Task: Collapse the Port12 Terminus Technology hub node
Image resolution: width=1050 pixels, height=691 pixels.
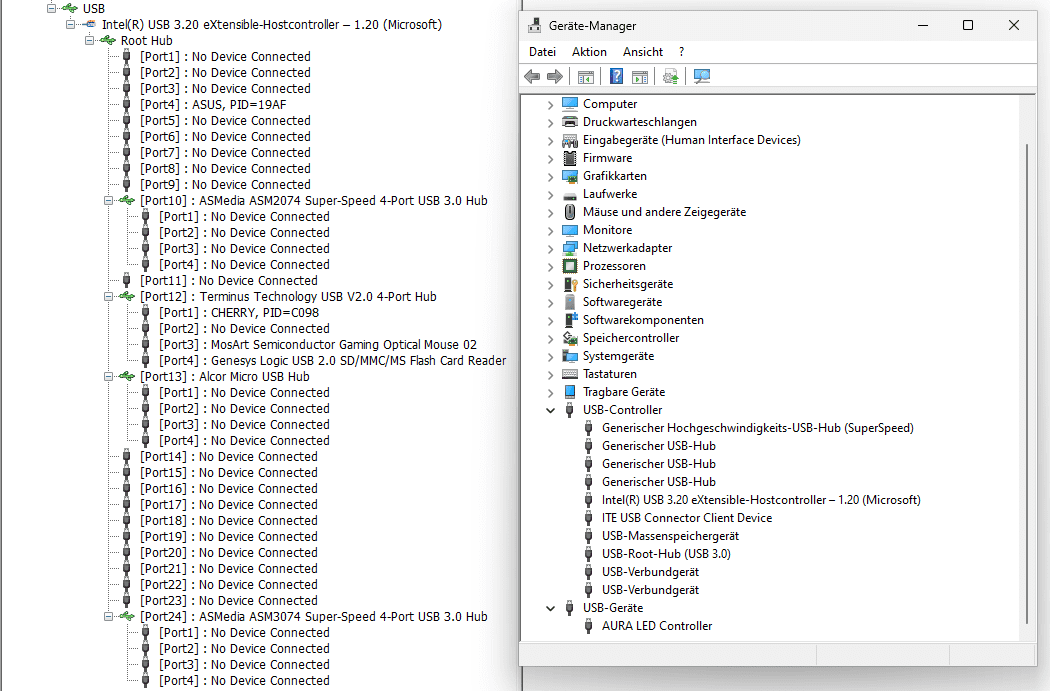Action: 108,297
